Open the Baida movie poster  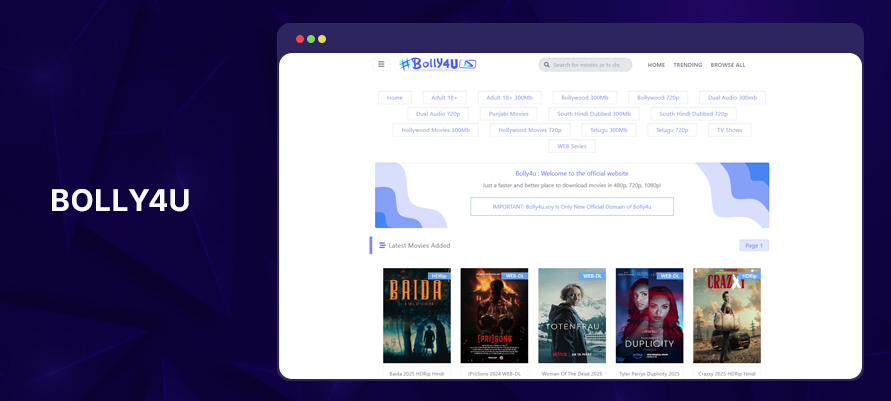pos(417,316)
